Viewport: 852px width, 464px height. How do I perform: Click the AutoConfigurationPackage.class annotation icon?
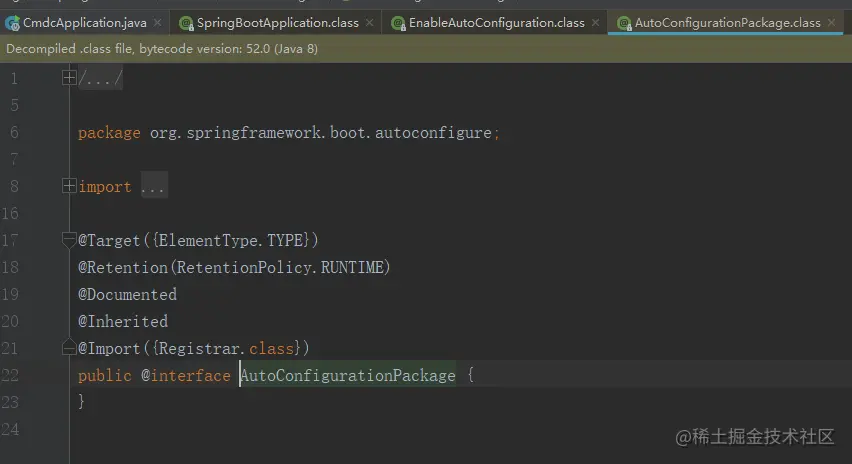click(x=624, y=23)
